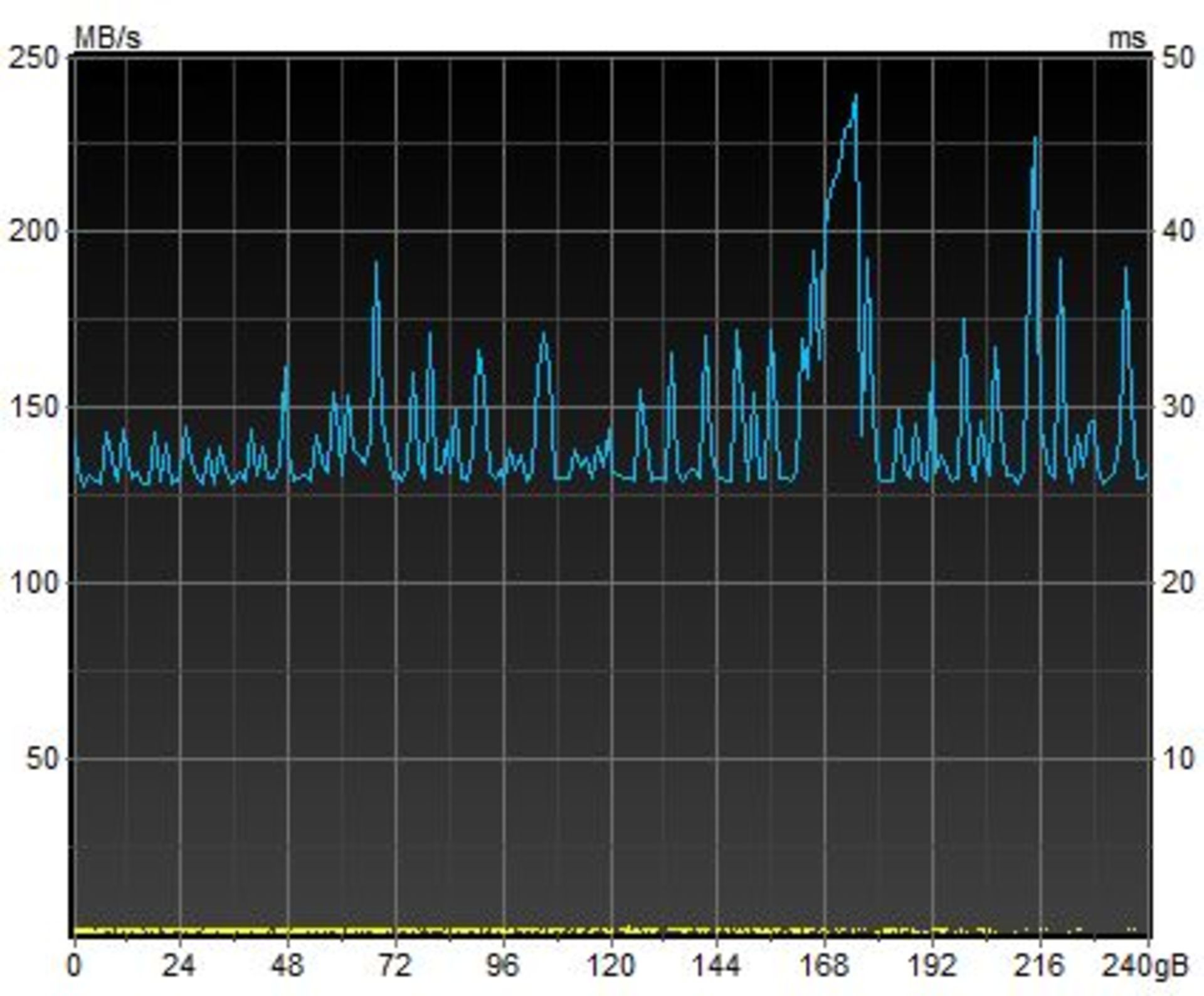Click the 72 tick on the gB axis
The image size is (1204, 996).
click(x=396, y=965)
